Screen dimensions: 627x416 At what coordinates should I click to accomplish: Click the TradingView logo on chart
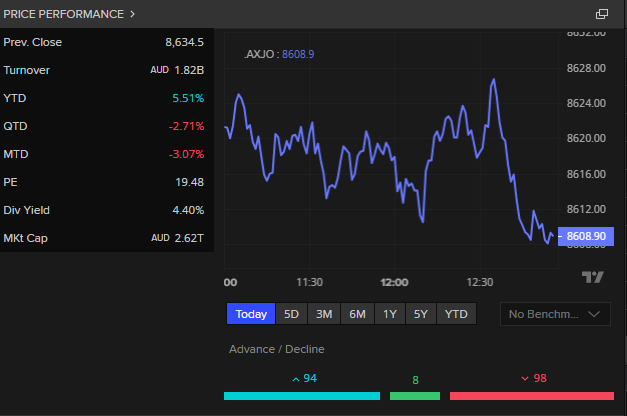pyautogui.click(x=593, y=277)
